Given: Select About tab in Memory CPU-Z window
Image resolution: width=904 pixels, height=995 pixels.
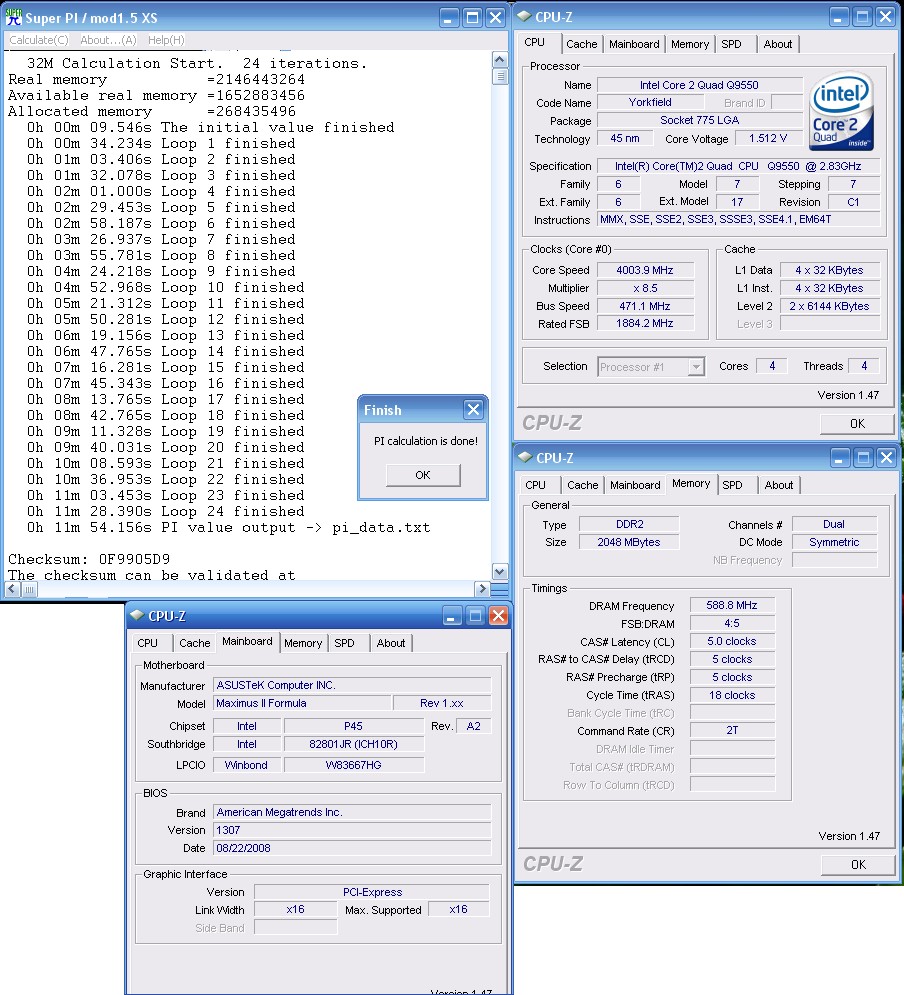Looking at the screenshot, I should 778,485.
